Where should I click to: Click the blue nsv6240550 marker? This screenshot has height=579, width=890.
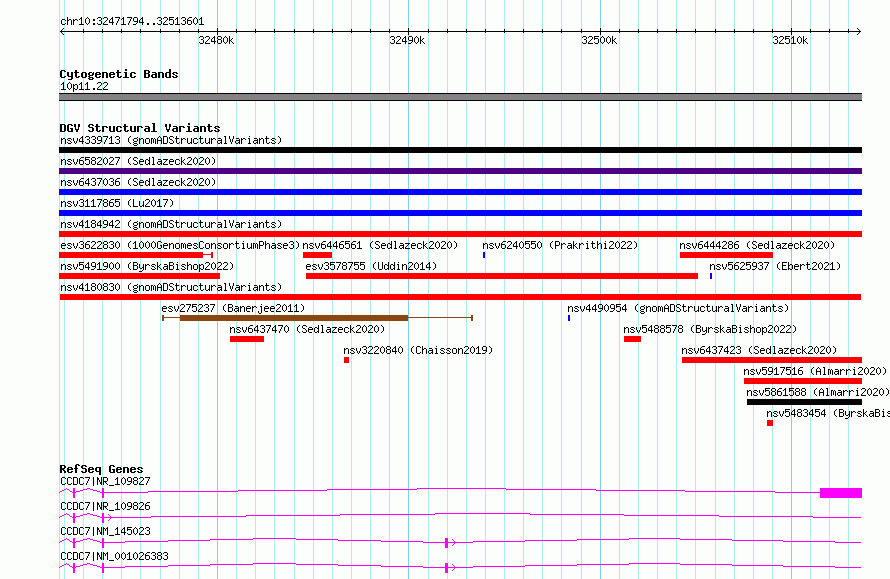pos(484,255)
